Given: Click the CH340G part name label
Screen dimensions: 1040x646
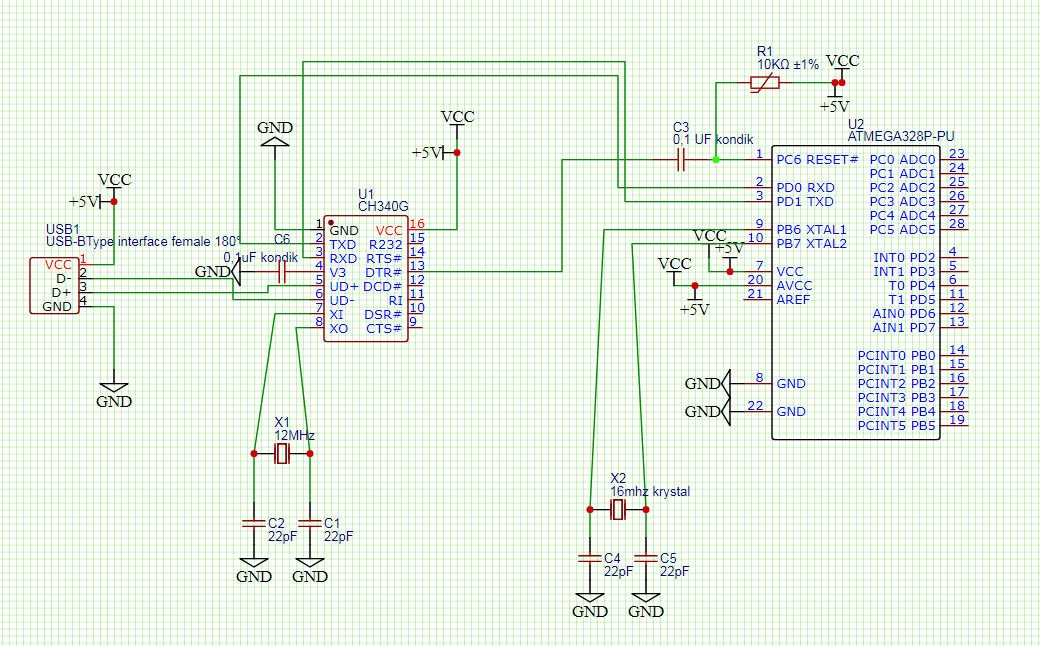Looking at the screenshot, I should click(384, 207).
